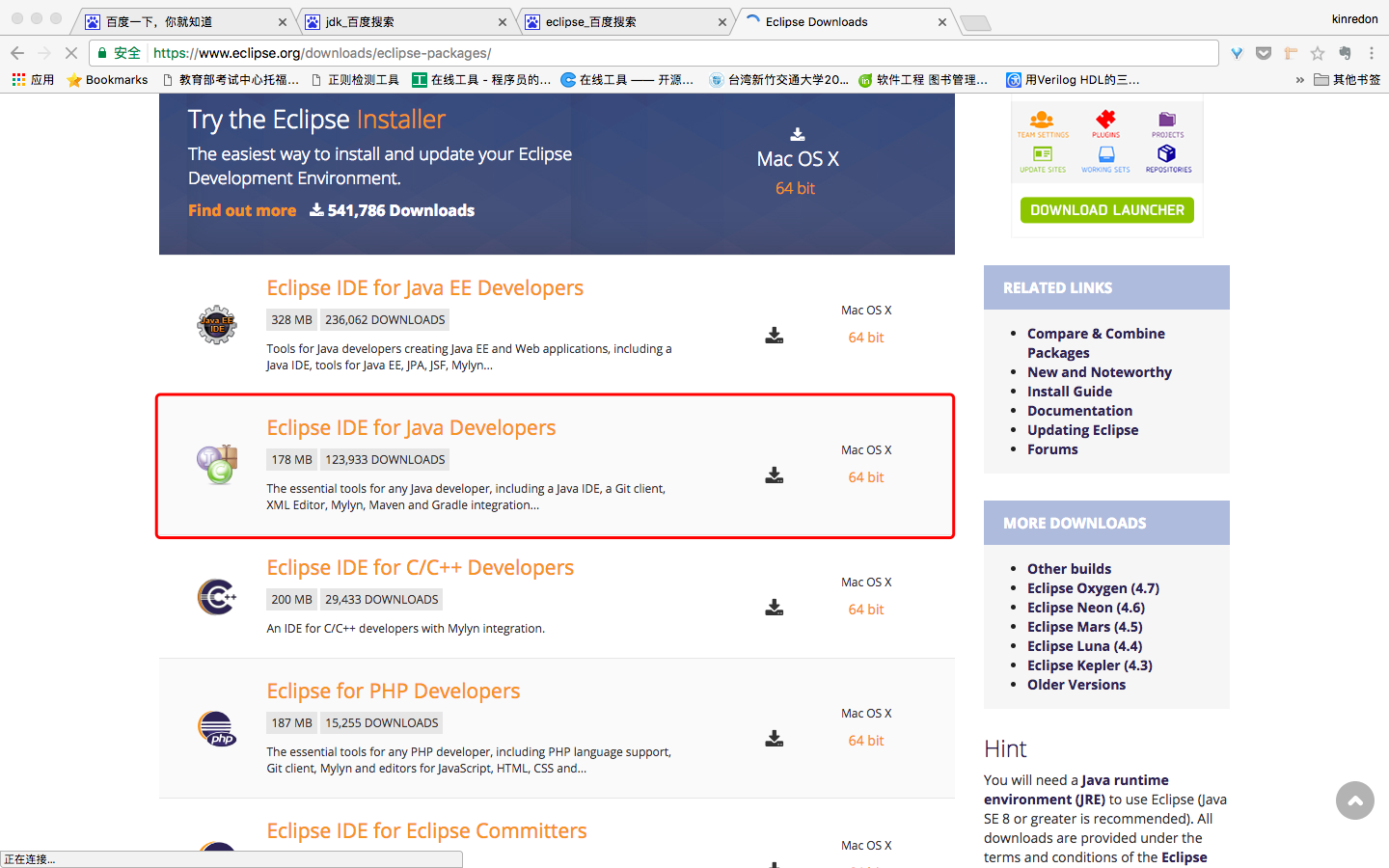Open the Eclipse Kepler (4.3) link
Screen dimensions: 1389x868
click(x=1090, y=665)
